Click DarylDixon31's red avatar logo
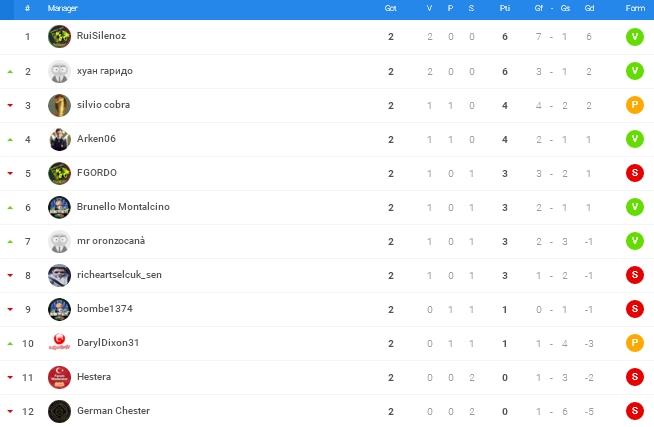Image resolution: width=654 pixels, height=427 pixels. [59, 343]
